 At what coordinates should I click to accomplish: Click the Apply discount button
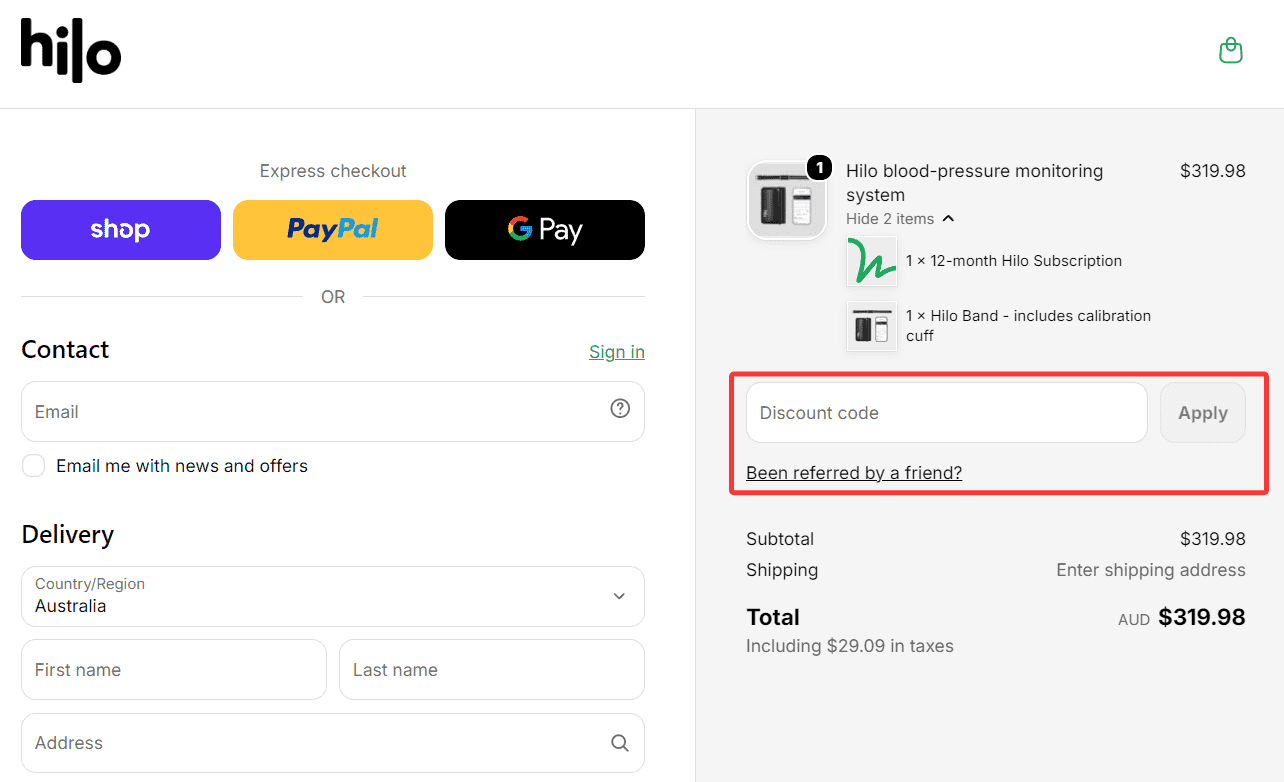tap(1203, 413)
